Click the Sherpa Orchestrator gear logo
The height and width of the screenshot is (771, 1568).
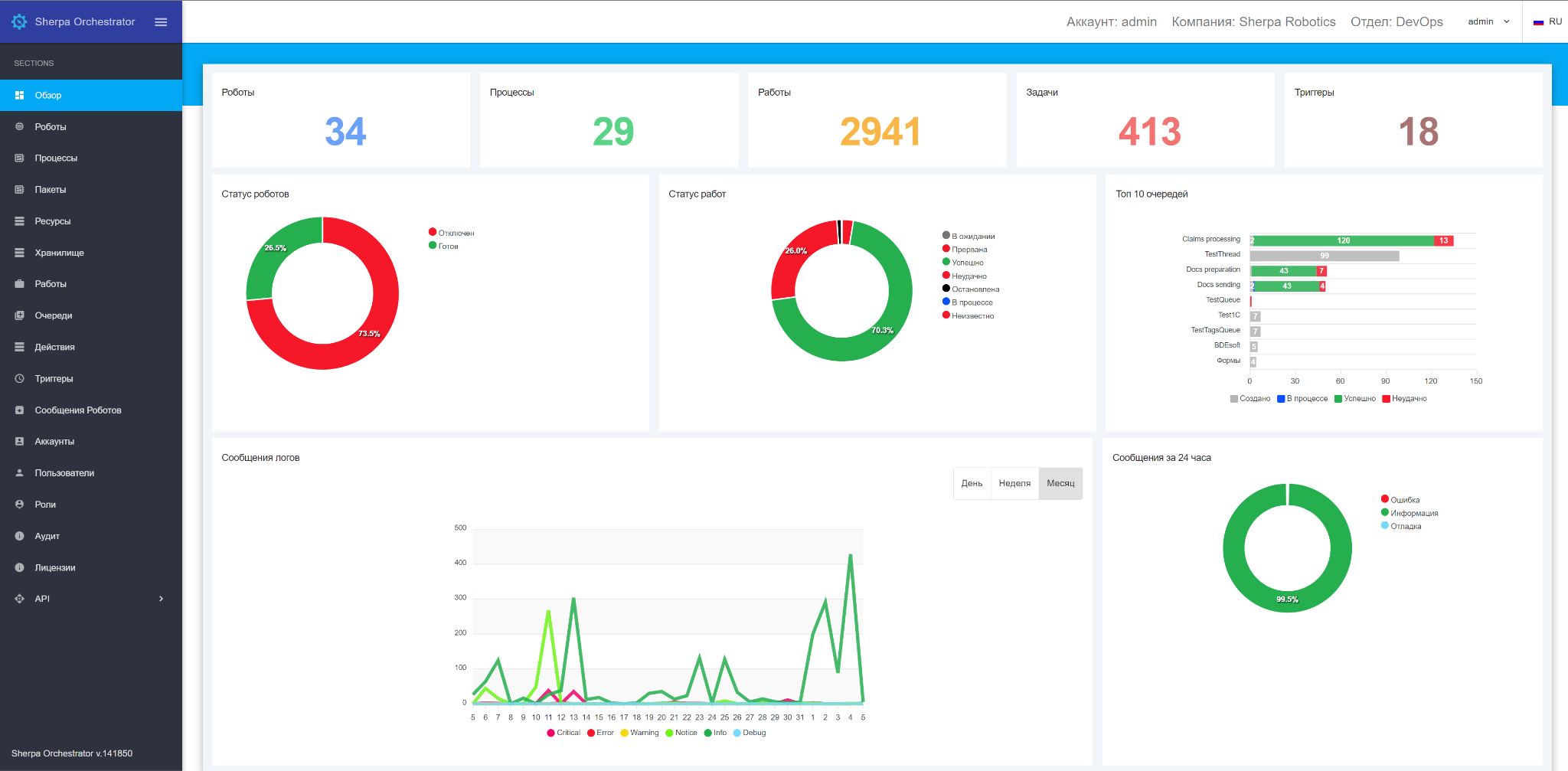click(19, 22)
